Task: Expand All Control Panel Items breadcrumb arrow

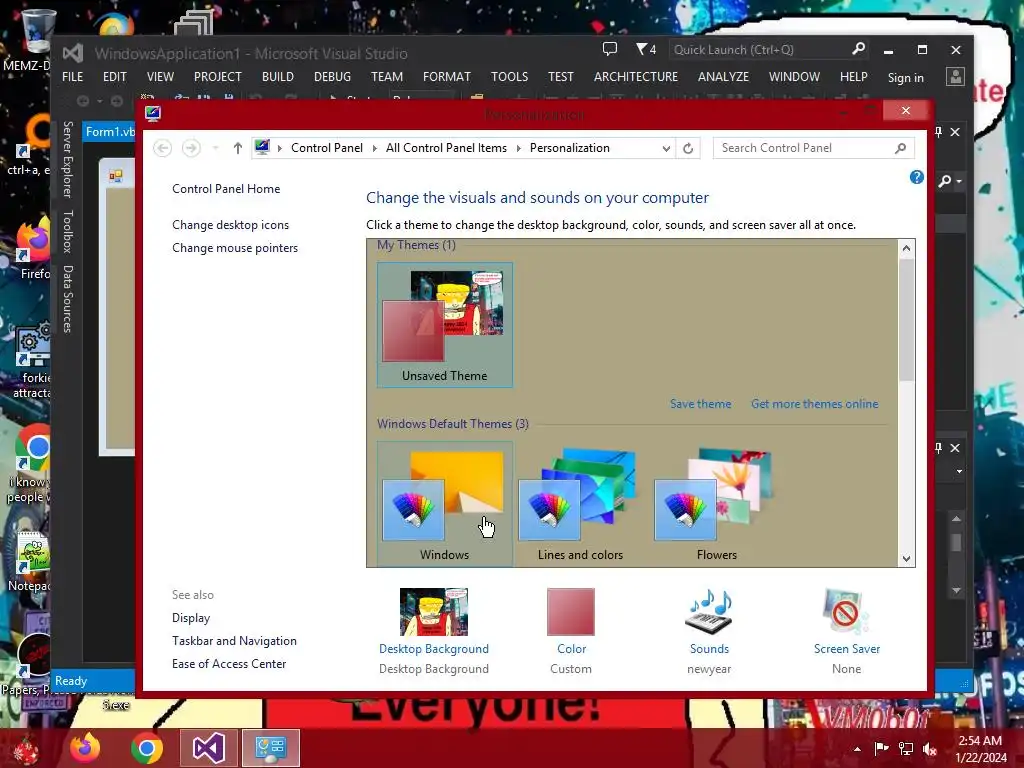Action: click(519, 148)
